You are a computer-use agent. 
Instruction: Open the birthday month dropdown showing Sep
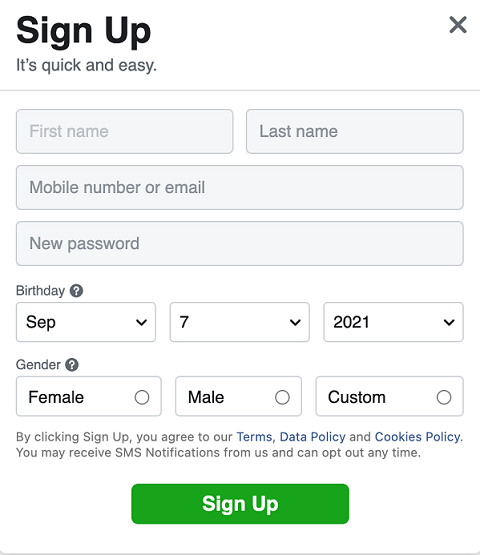(x=86, y=322)
